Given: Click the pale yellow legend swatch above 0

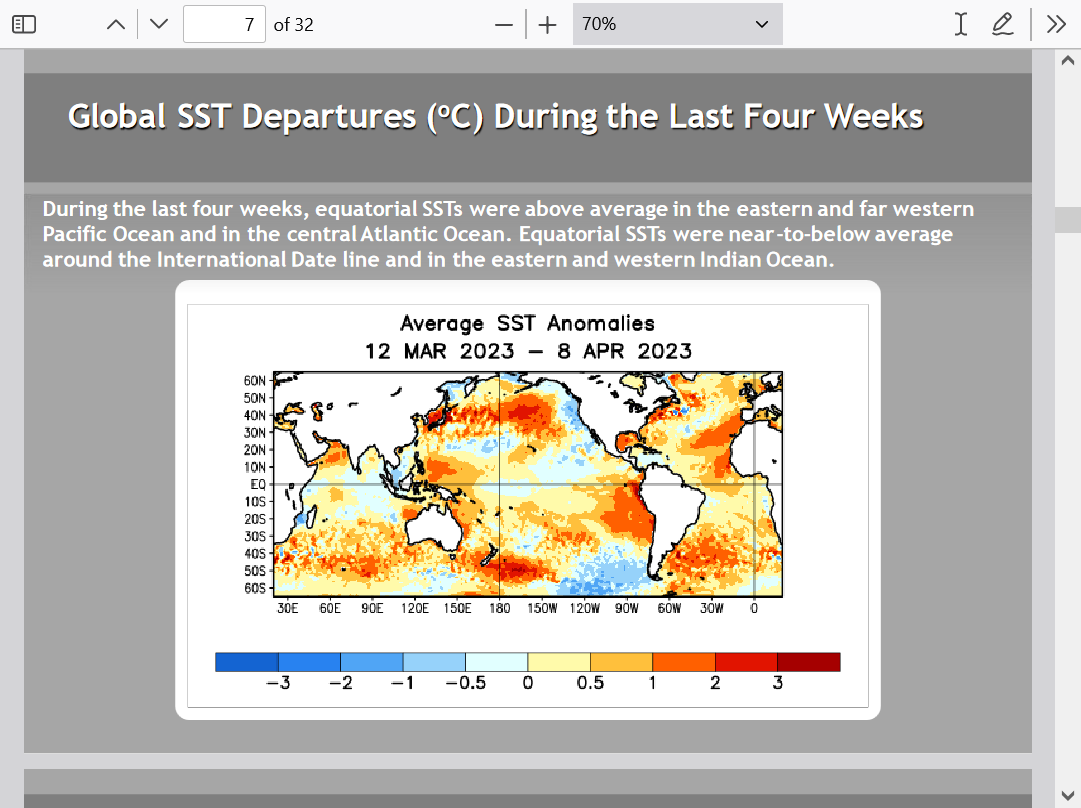Looking at the screenshot, I should [x=559, y=662].
